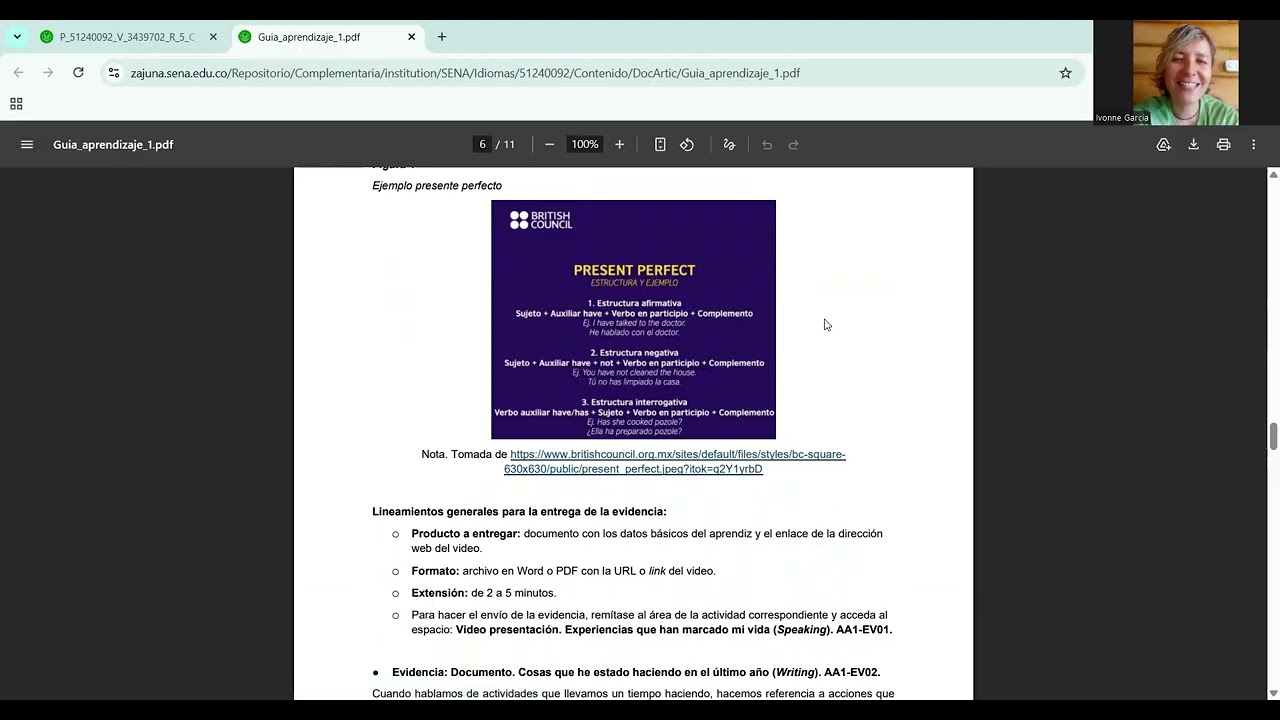Open the tab search dropdown arrow
This screenshot has height=720, width=1280.
click(17, 37)
